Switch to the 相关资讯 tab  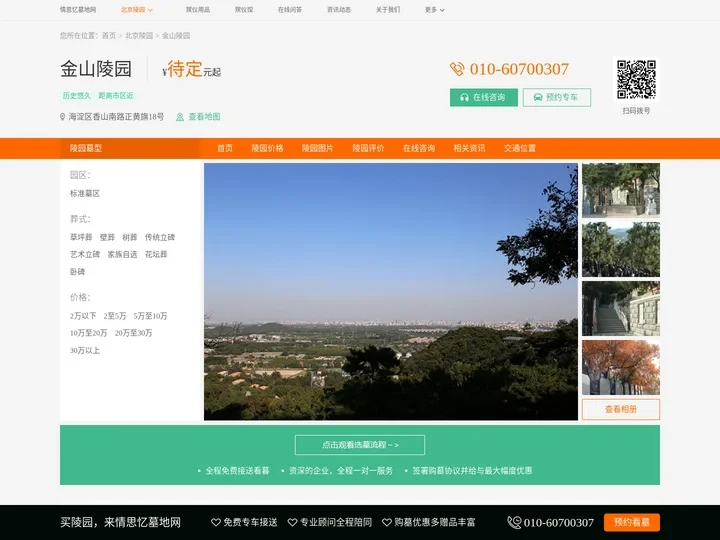click(x=469, y=148)
